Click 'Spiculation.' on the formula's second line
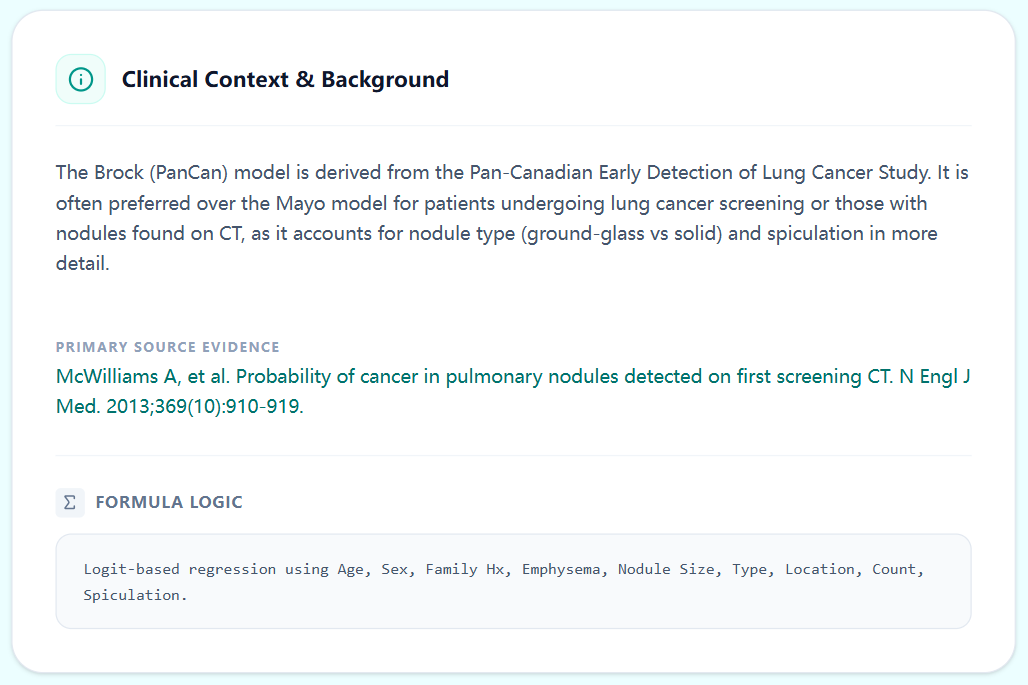Viewport: 1028px width, 685px height. [135, 595]
